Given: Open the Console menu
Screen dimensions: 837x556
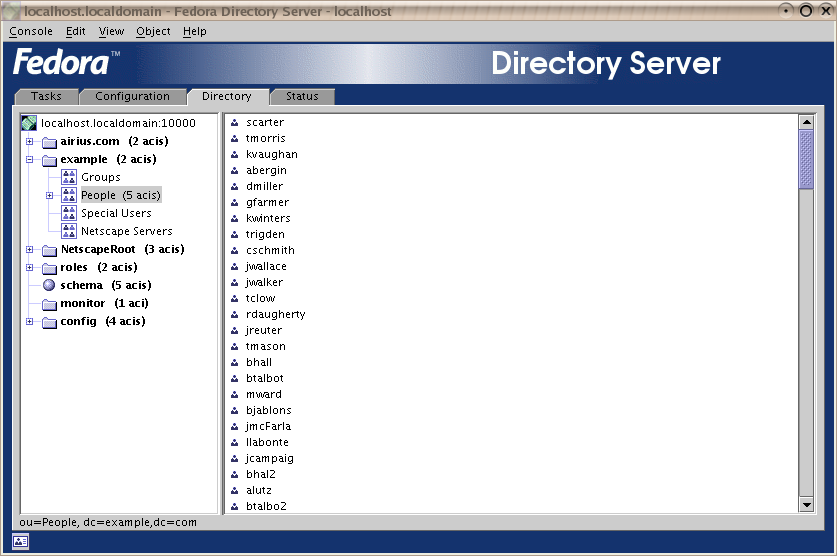Looking at the screenshot, I should (31, 31).
